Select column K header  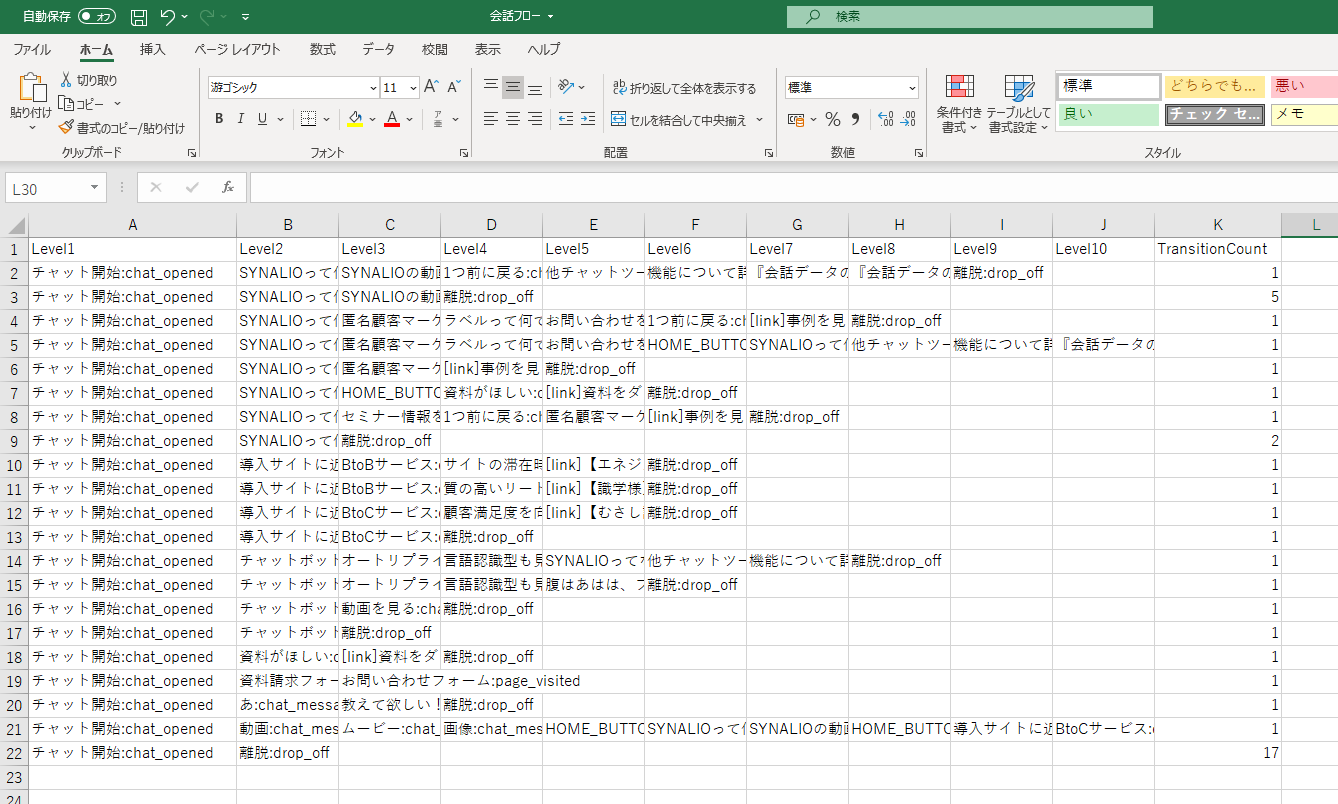pos(1217,225)
